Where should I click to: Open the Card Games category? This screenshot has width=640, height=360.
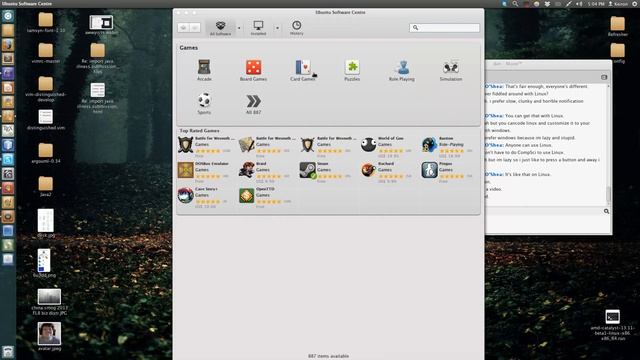[x=303, y=70]
